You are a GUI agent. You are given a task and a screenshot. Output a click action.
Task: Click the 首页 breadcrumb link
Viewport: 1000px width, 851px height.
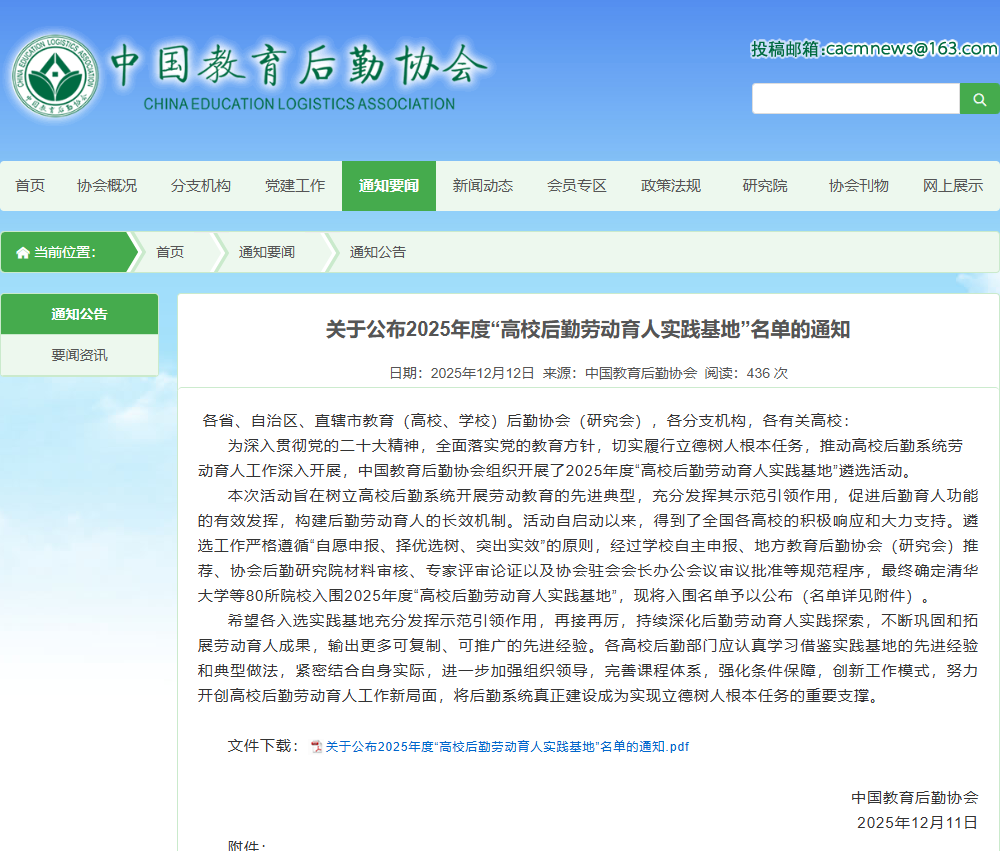(170, 252)
